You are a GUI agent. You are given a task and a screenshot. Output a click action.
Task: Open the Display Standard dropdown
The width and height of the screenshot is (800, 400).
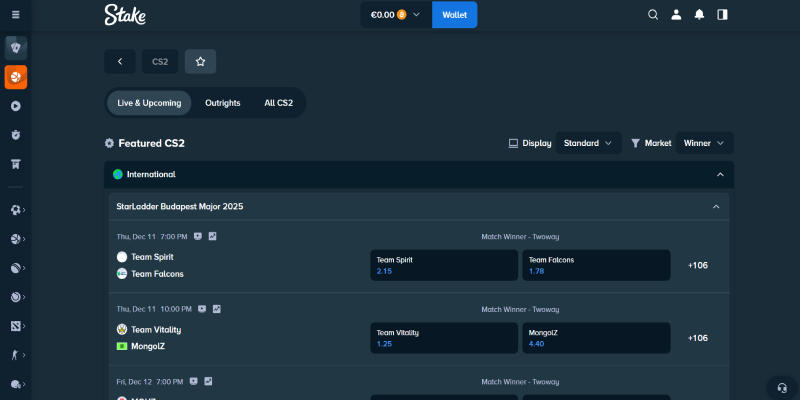[x=588, y=143]
